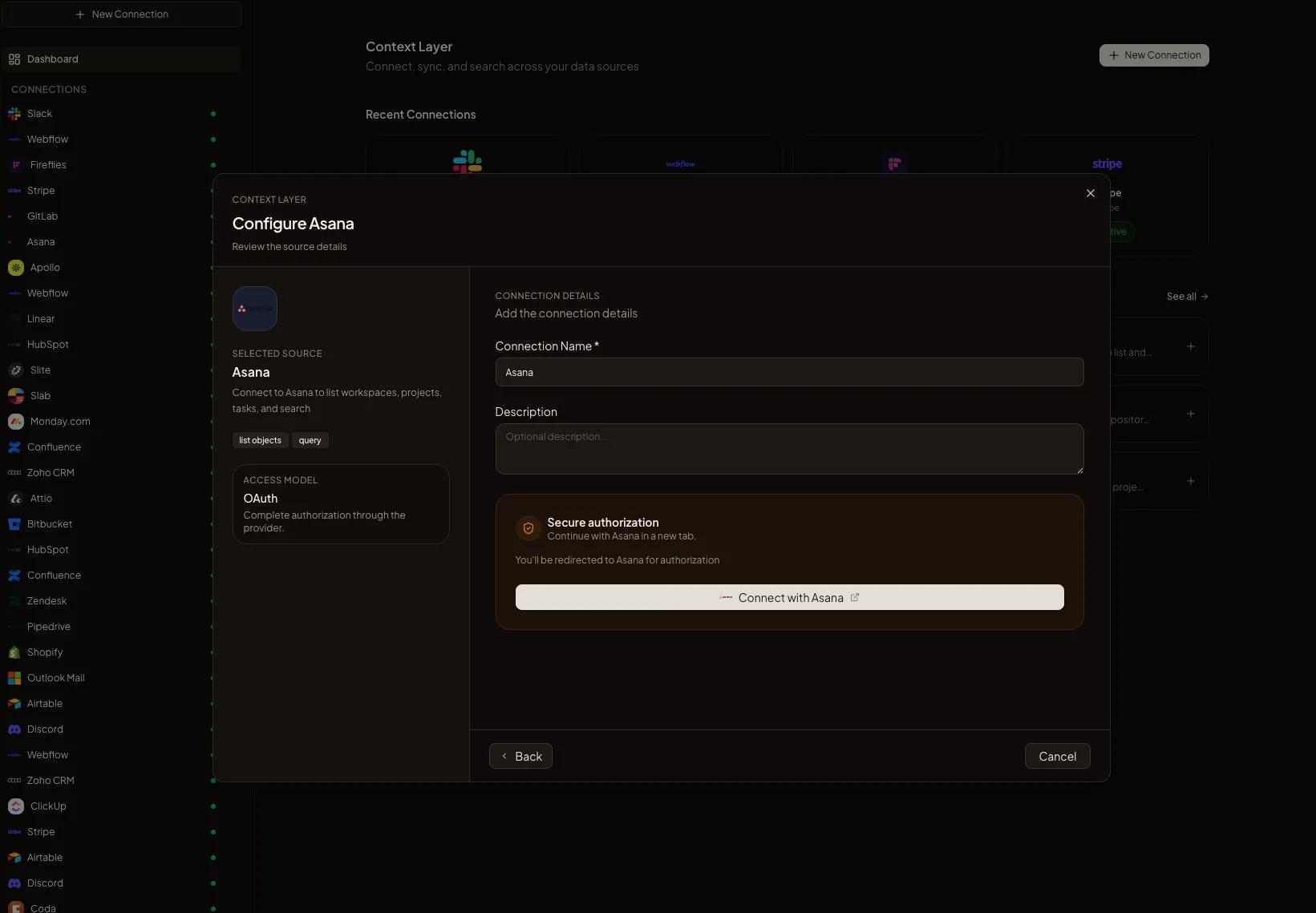Click the list objects tag
The height and width of the screenshot is (913, 1316).
260,441
